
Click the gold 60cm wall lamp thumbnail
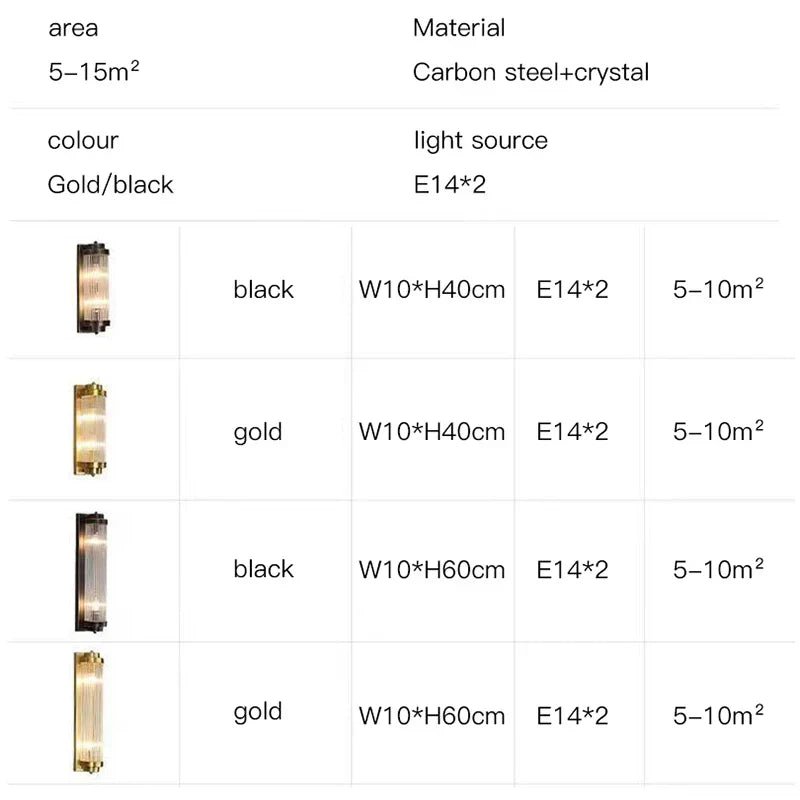pos(90,711)
